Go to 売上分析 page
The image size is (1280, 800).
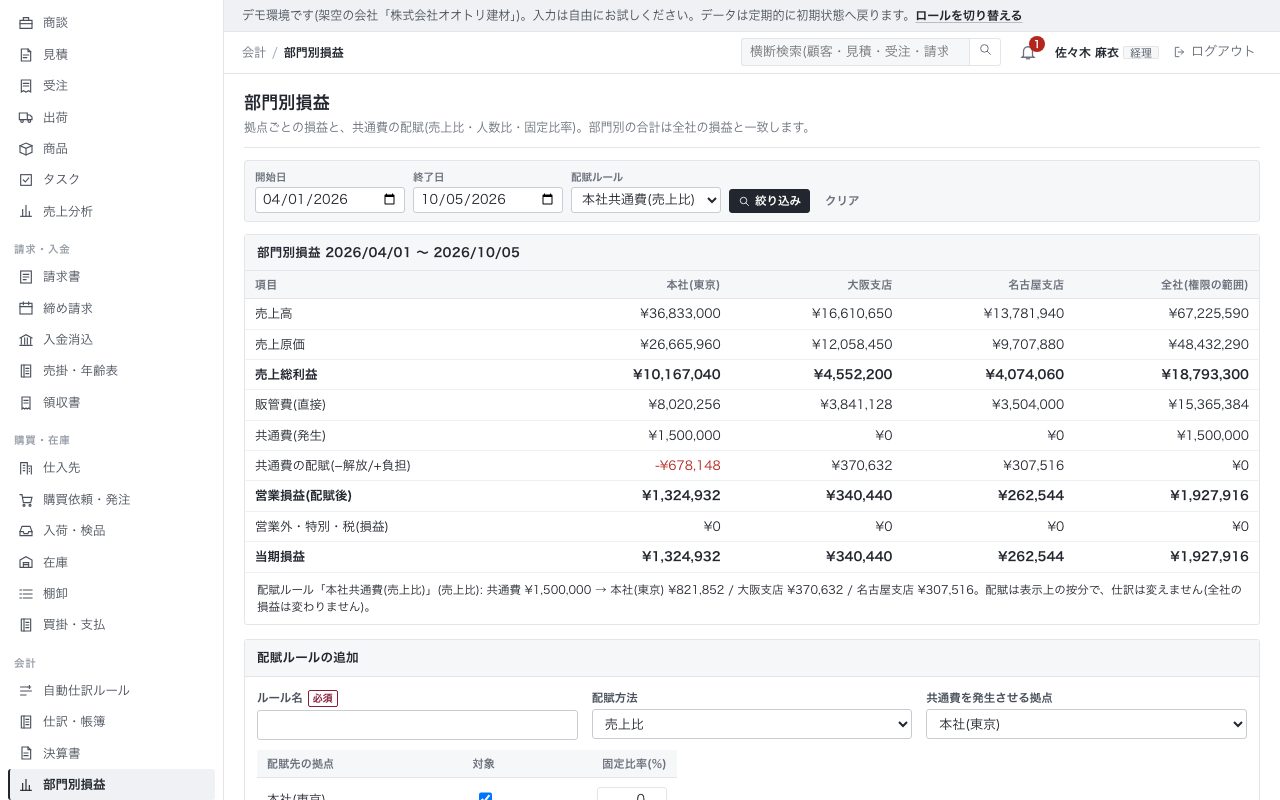point(111,211)
